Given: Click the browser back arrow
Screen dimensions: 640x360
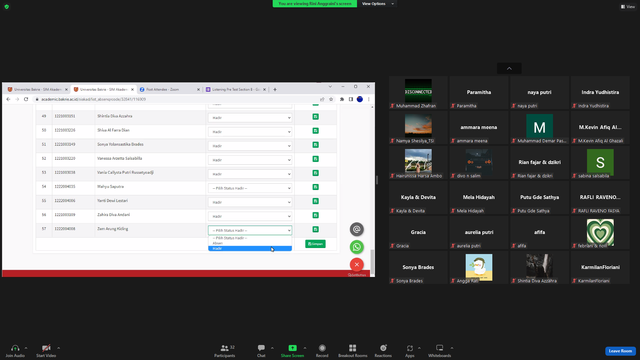Looking at the screenshot, I should point(8,99).
